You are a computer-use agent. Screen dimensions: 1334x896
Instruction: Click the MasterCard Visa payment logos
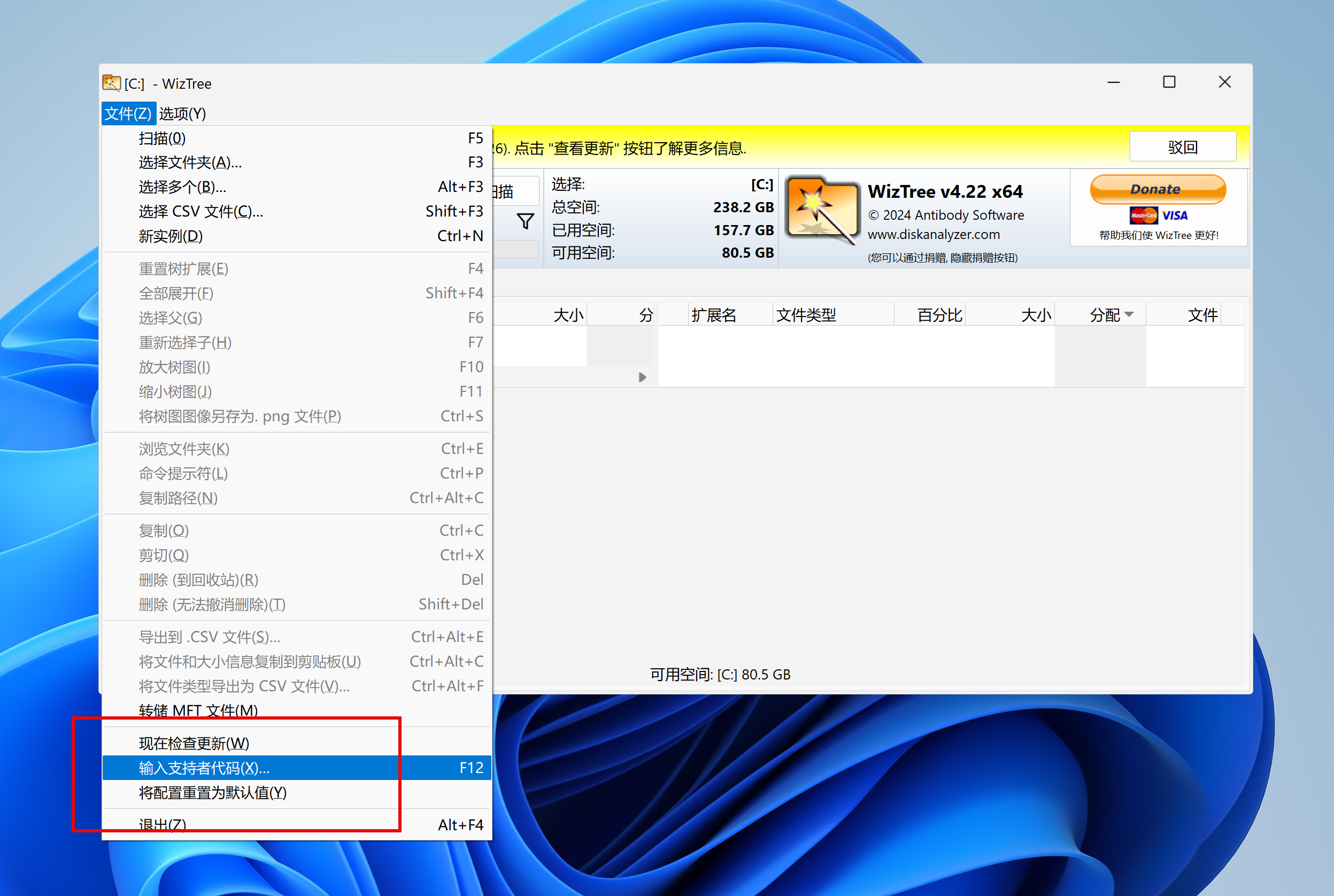coord(1158,215)
